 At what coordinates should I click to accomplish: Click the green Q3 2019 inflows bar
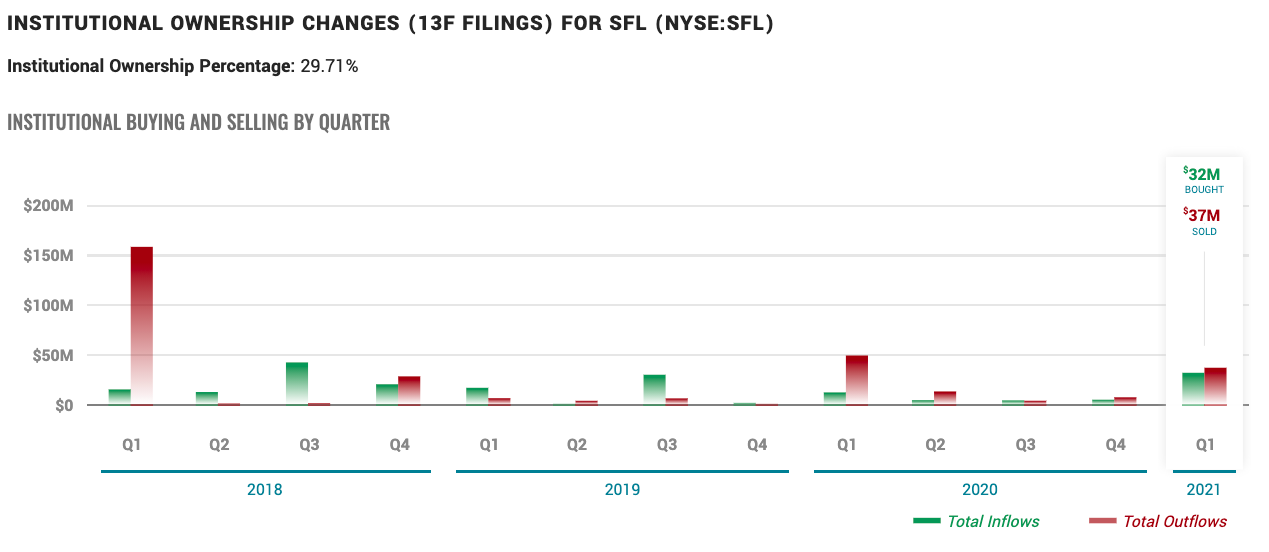click(655, 390)
